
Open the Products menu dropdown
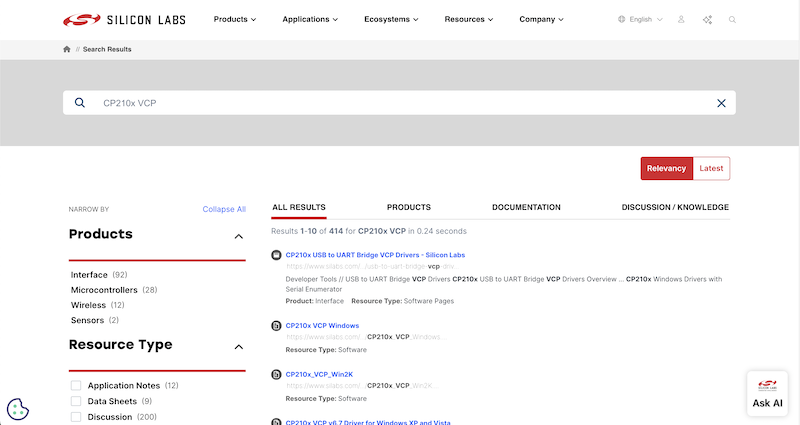coord(235,19)
